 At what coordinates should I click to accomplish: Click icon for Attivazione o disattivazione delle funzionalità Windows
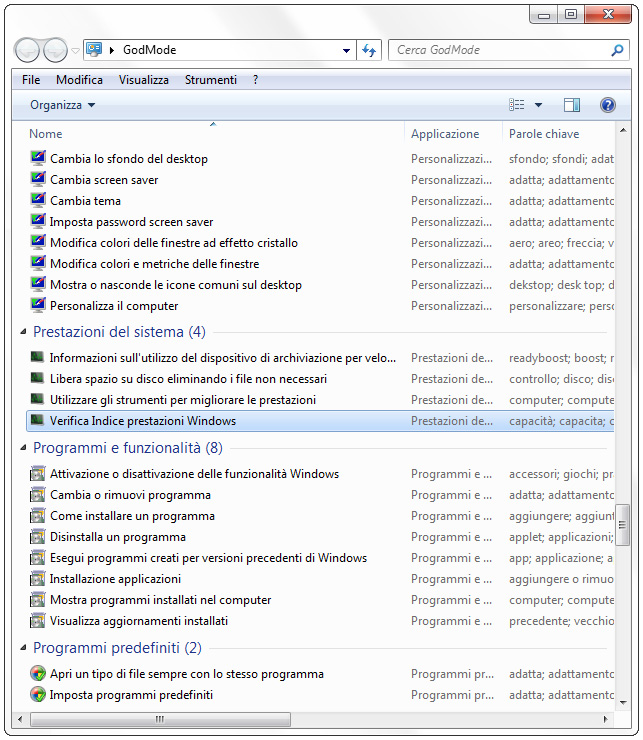pos(38,473)
